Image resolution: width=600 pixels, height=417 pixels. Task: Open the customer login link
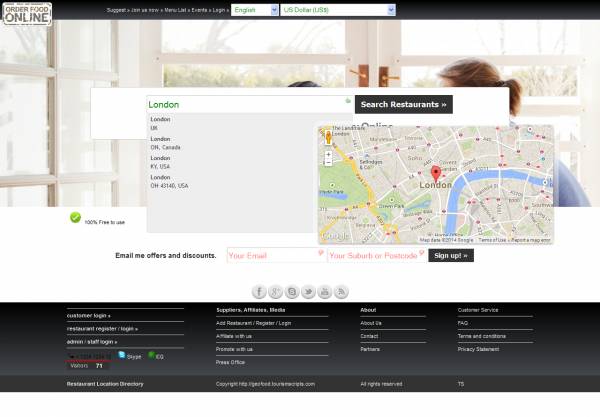(89, 315)
